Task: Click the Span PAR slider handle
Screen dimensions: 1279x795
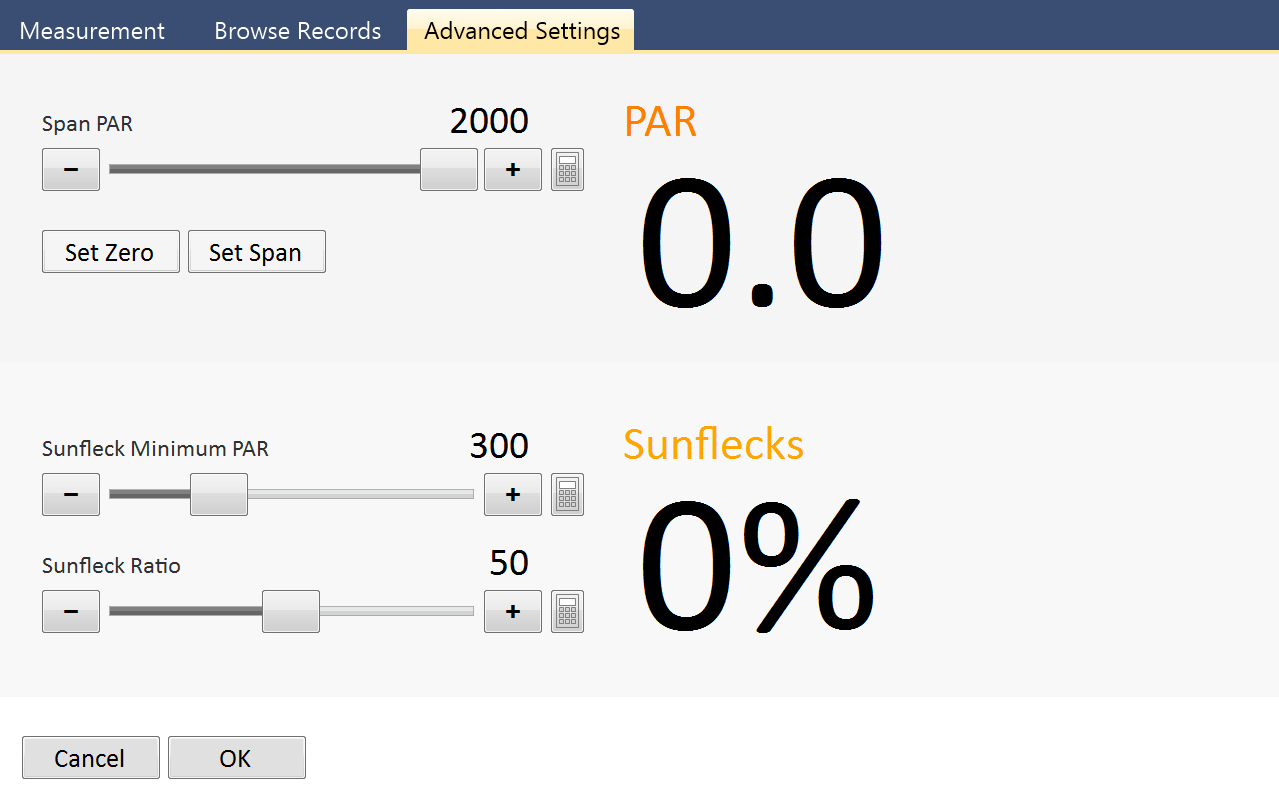Action: (x=448, y=170)
